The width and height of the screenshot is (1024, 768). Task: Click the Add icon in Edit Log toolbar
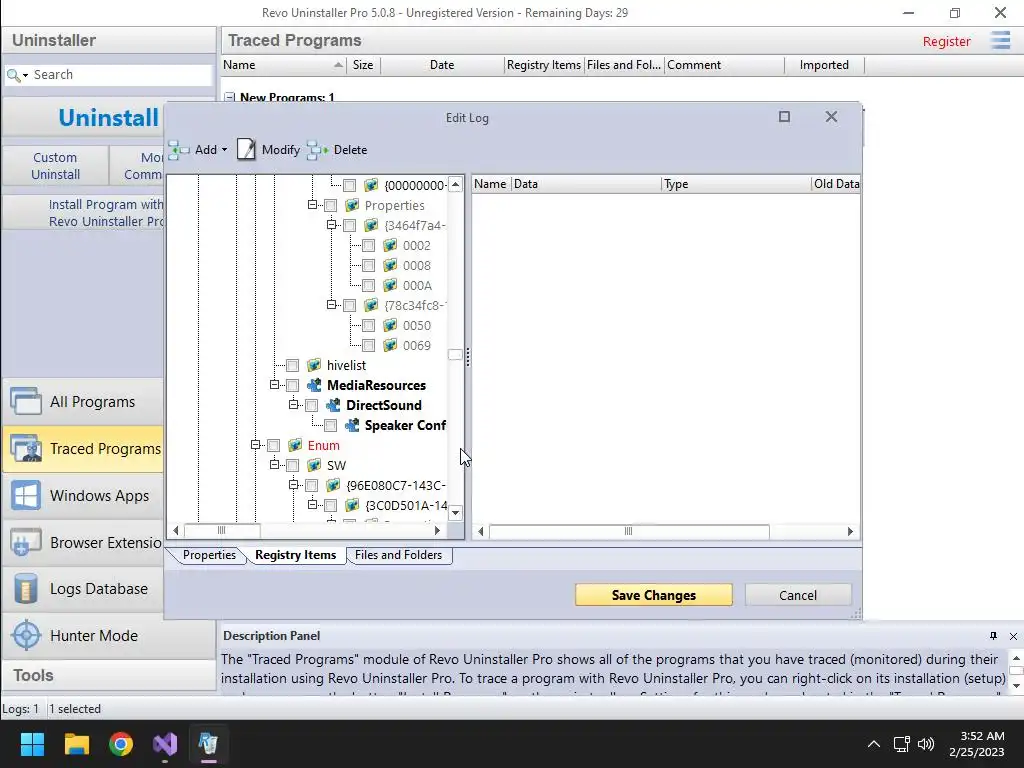[x=178, y=150]
